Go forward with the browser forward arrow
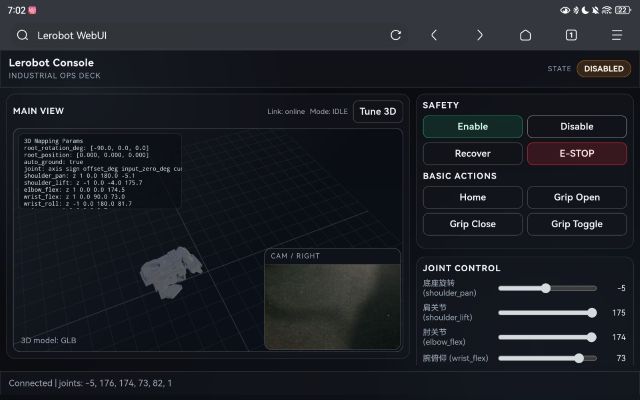 [480, 35]
